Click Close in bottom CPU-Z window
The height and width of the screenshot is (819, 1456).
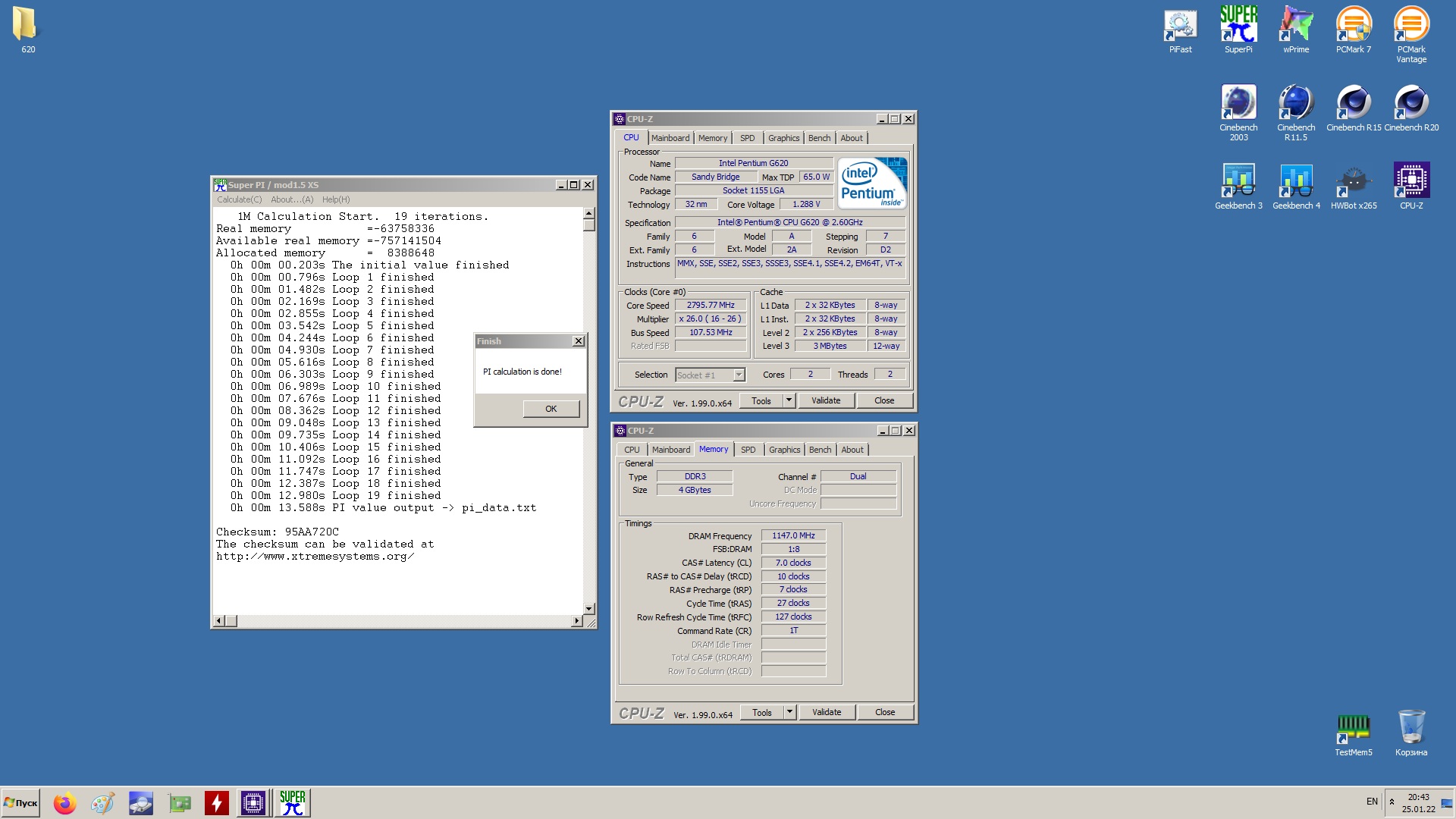[885, 713]
